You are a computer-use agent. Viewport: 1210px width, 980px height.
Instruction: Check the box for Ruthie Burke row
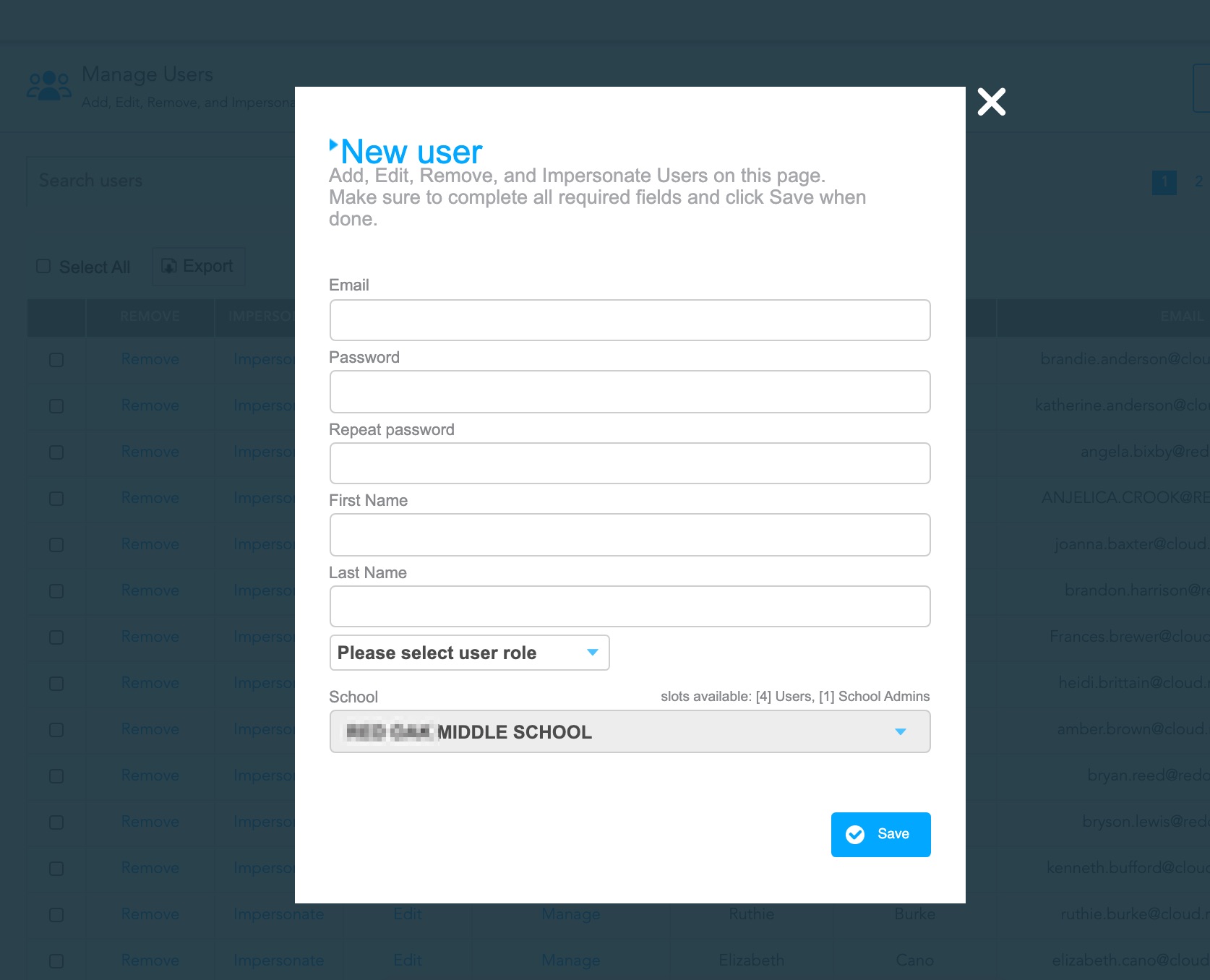[x=56, y=915]
